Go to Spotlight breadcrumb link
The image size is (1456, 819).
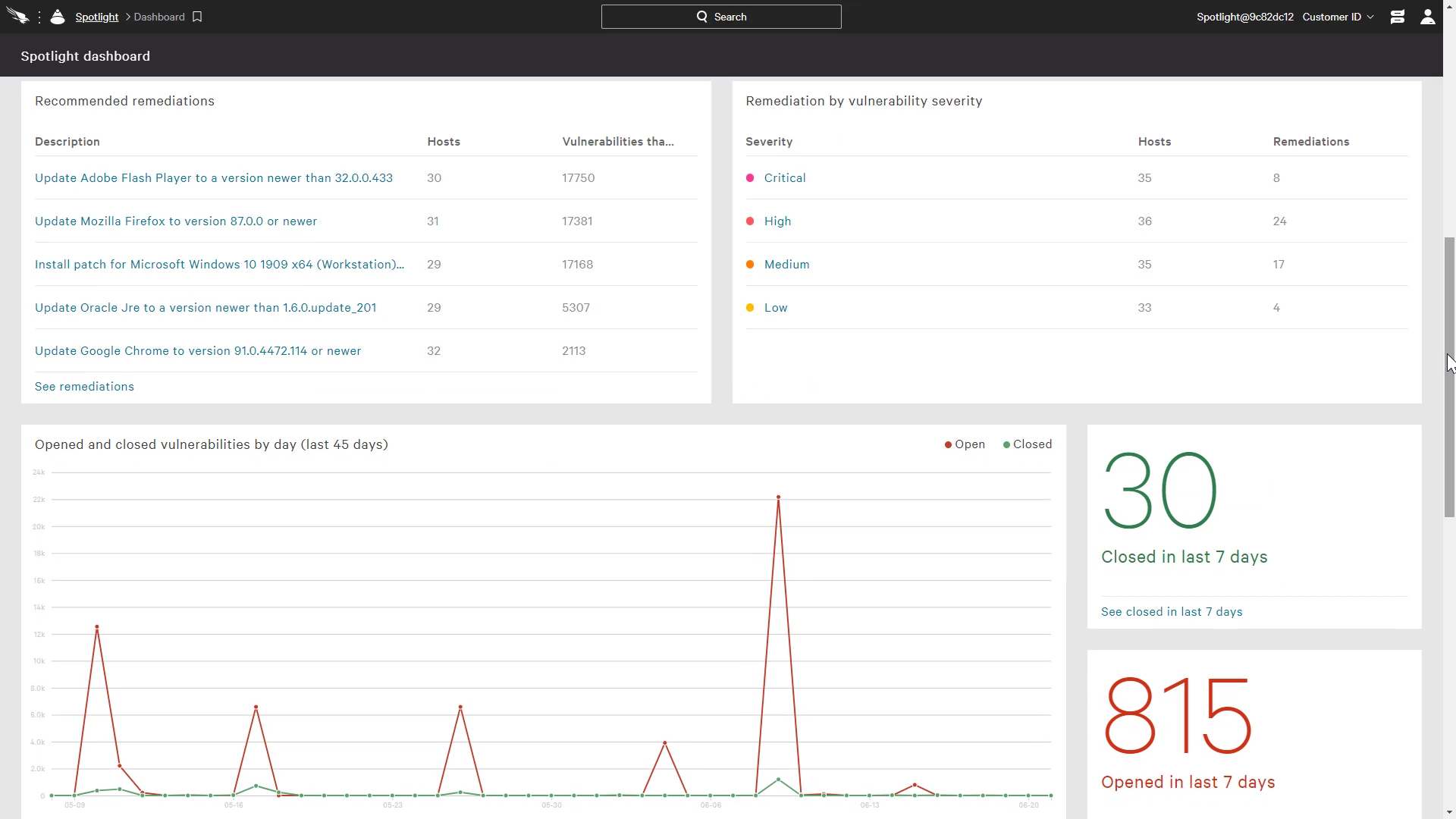[96, 17]
